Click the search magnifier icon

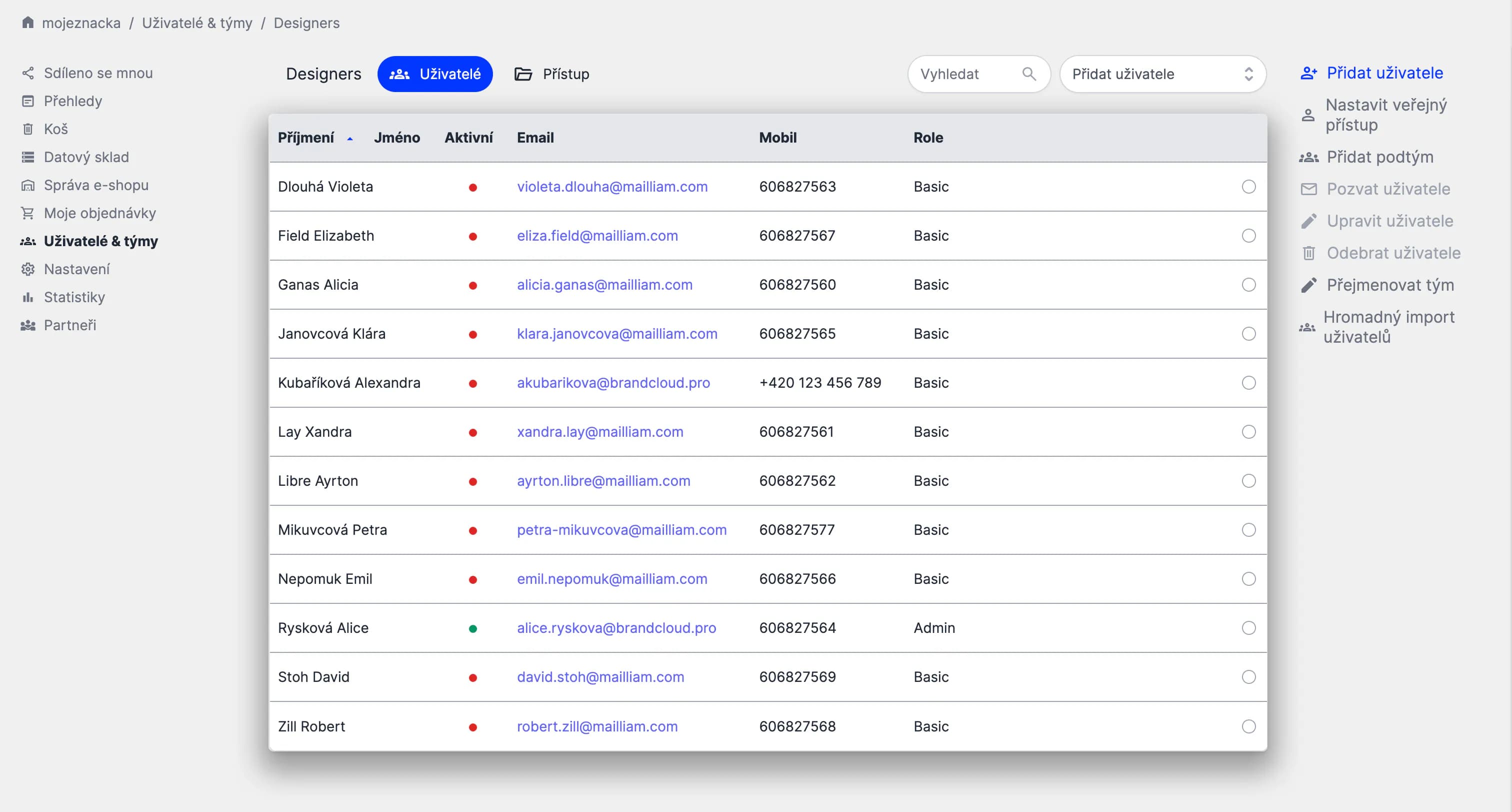1028,74
